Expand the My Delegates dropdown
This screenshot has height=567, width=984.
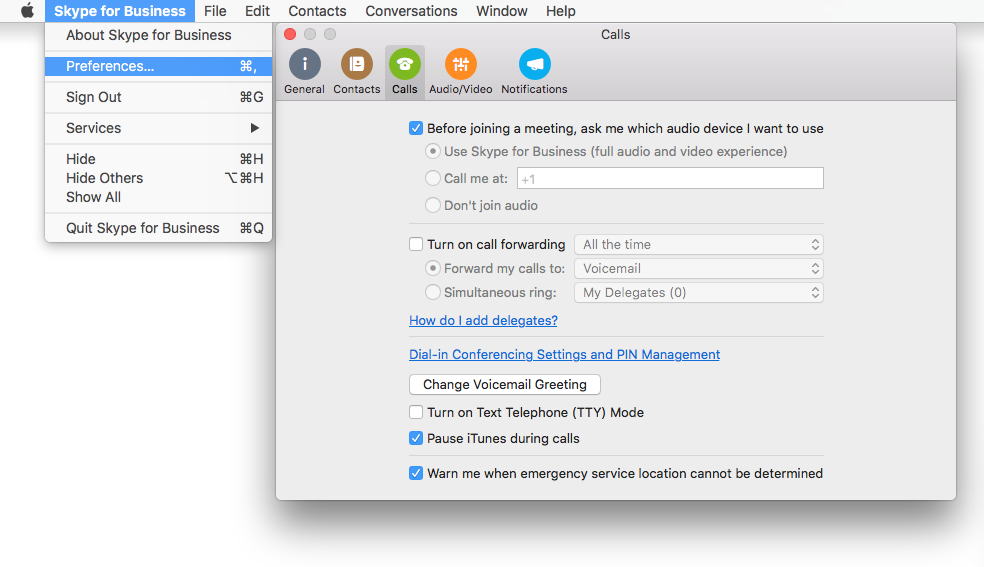(x=698, y=292)
